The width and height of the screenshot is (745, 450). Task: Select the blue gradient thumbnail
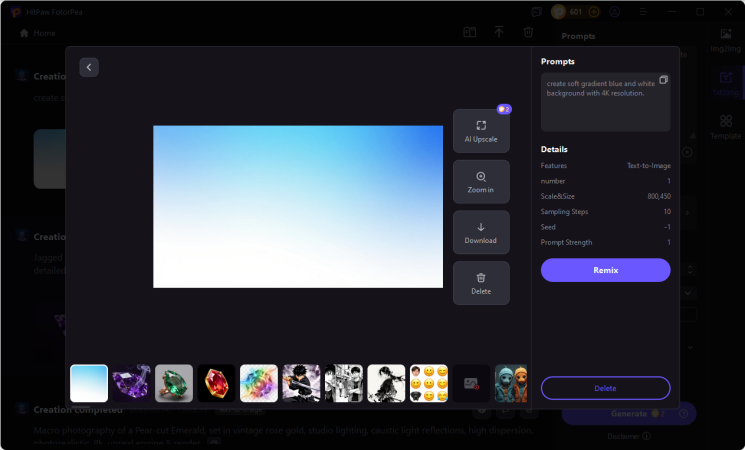click(89, 383)
